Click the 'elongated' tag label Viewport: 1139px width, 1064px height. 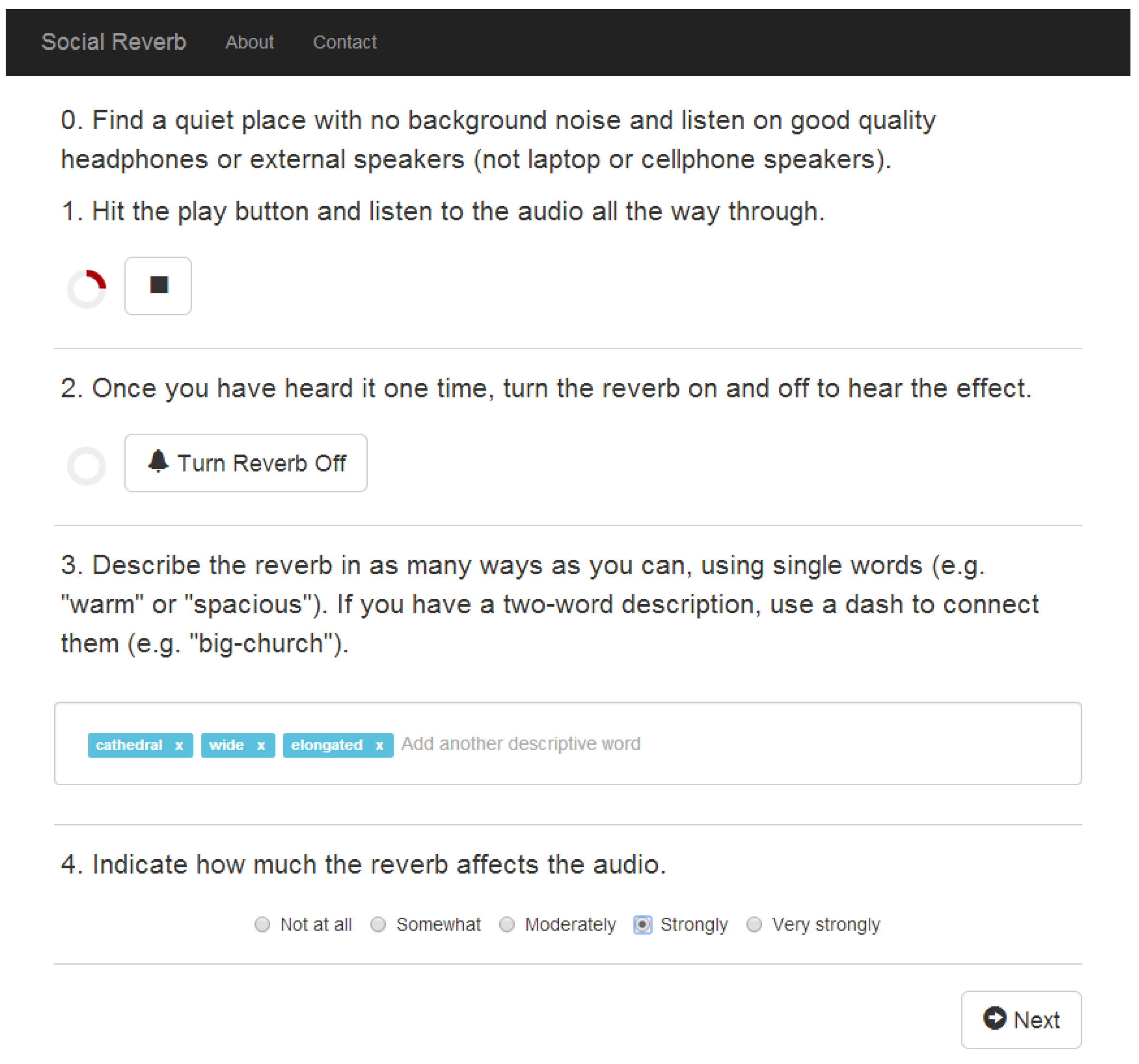(x=327, y=745)
